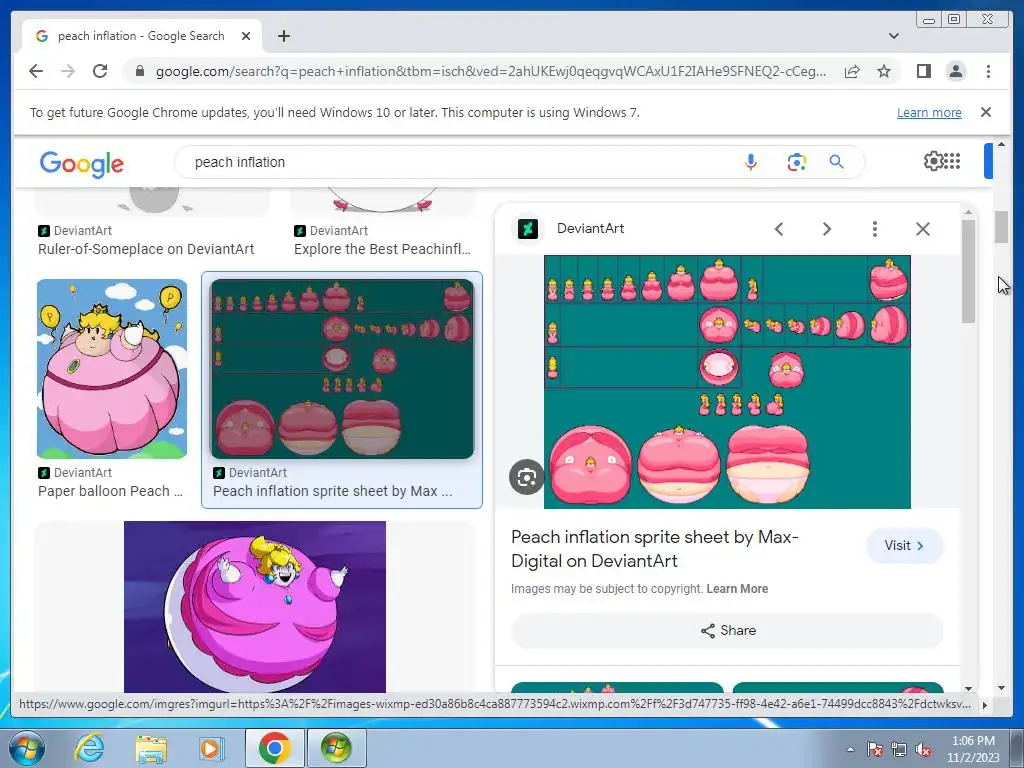
Task: Click the preview panel scrollbar thumb
Action: coord(968,271)
